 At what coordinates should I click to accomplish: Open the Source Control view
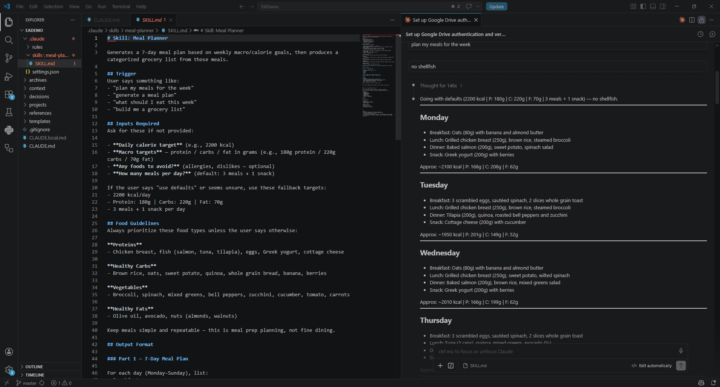(x=9, y=58)
